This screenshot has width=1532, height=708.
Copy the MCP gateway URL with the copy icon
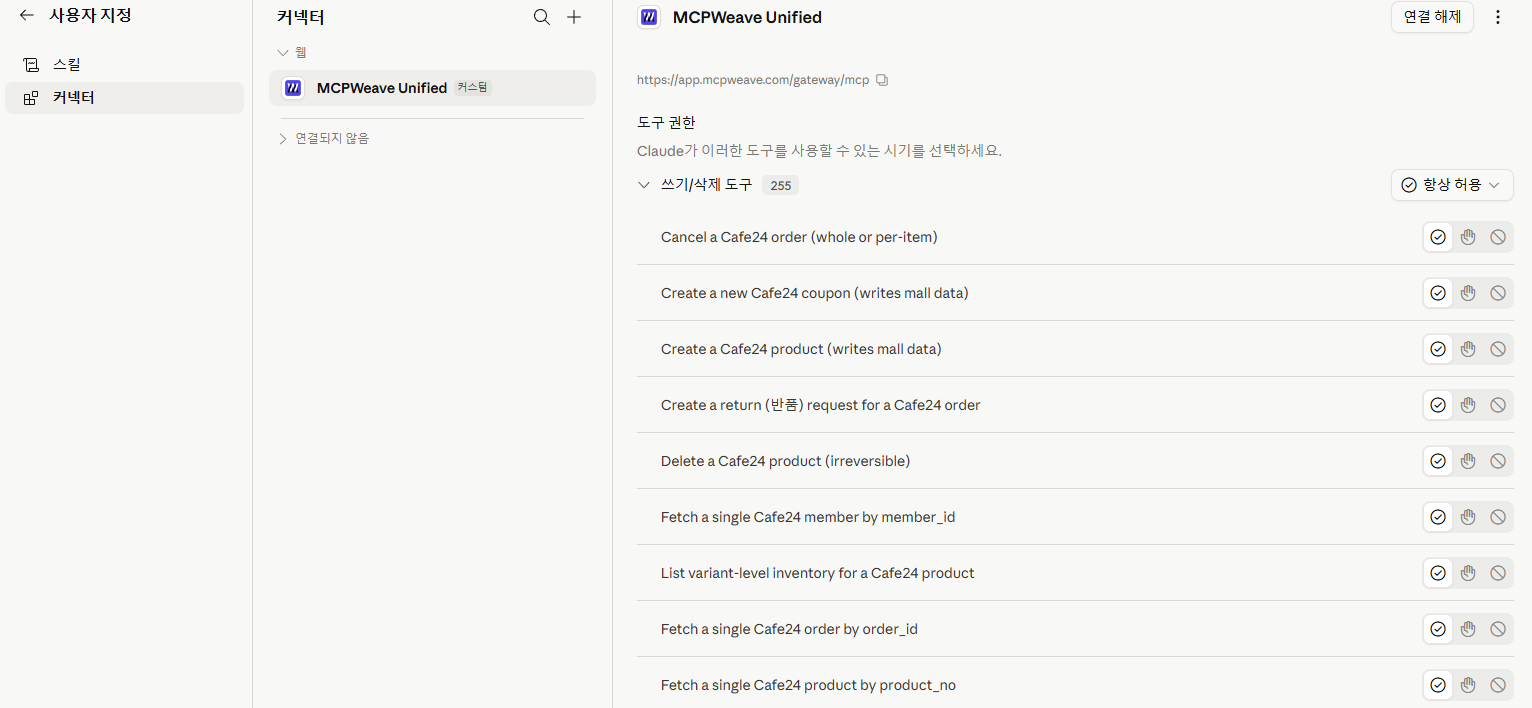point(882,80)
